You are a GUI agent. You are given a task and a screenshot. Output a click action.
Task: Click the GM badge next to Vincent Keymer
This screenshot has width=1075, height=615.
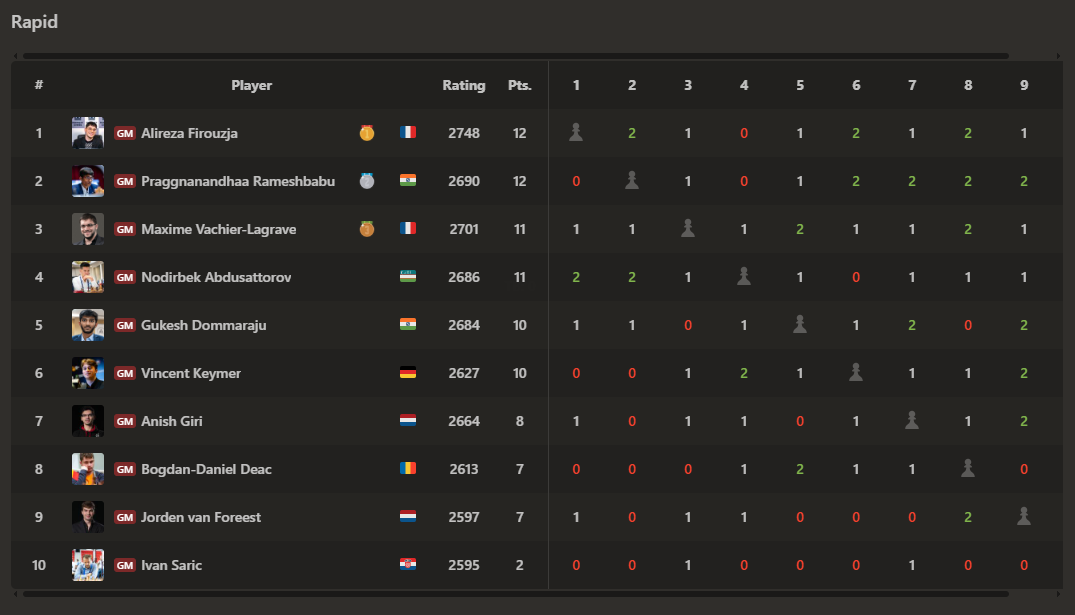coord(125,374)
